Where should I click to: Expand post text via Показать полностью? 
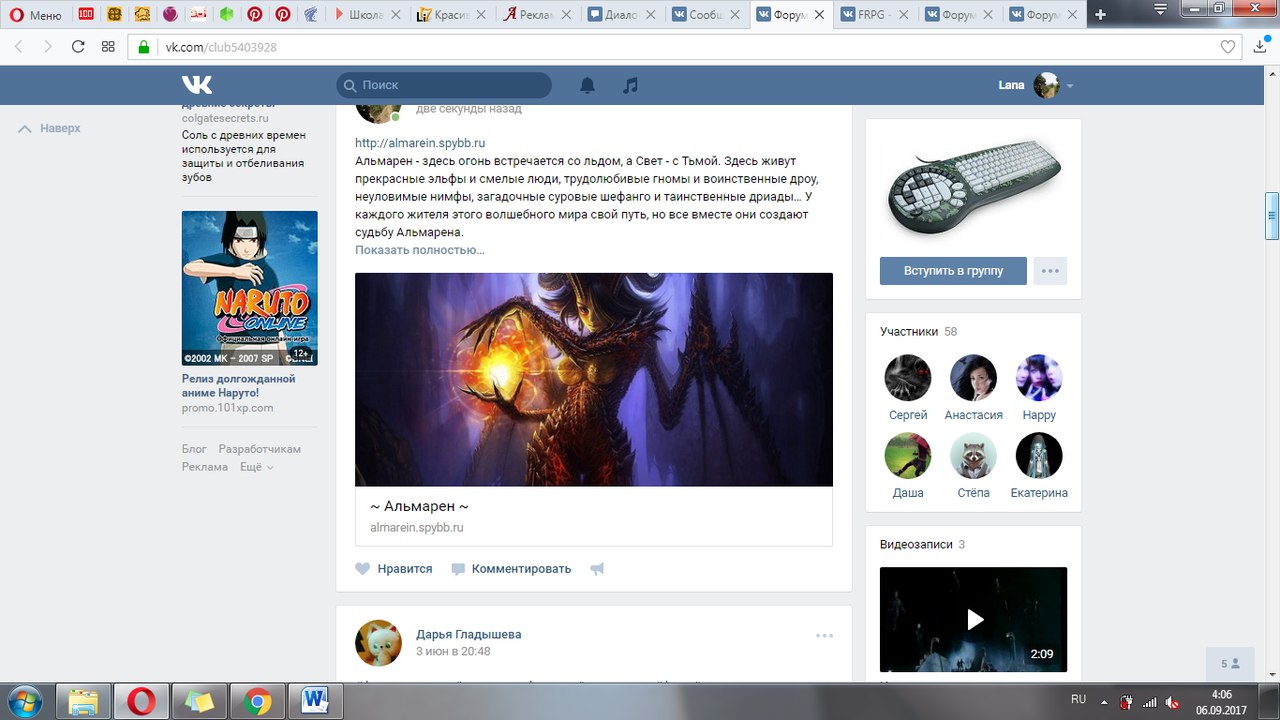pyautogui.click(x=419, y=250)
